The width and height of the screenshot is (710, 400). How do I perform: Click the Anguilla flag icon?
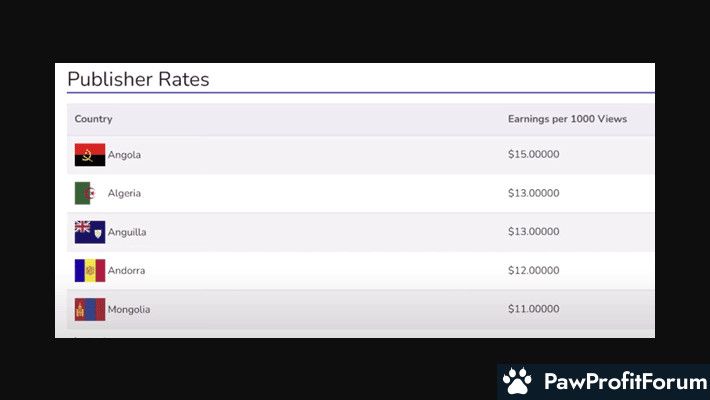[90, 232]
